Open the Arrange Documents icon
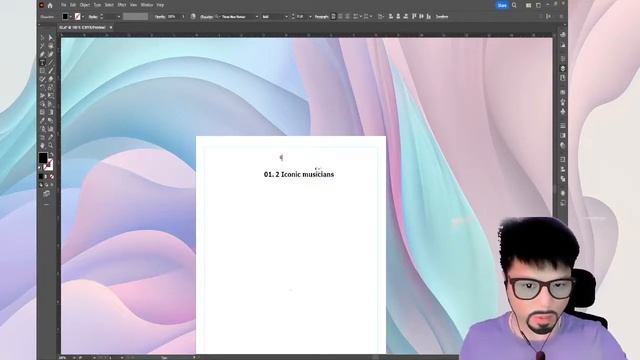This screenshot has width=640, height=360. pos(529,5)
